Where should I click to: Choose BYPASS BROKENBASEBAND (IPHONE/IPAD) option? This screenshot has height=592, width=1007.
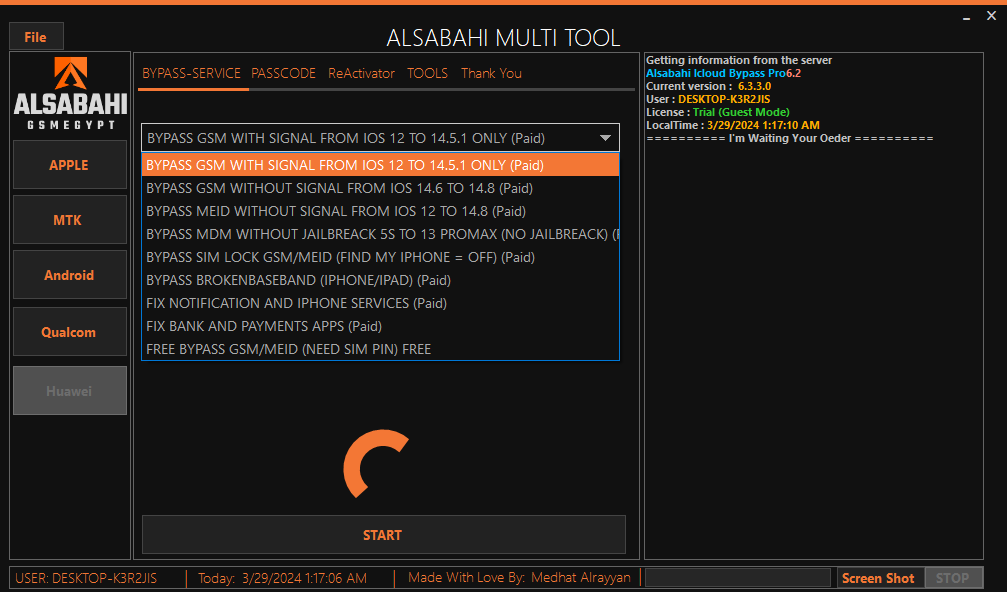point(297,280)
